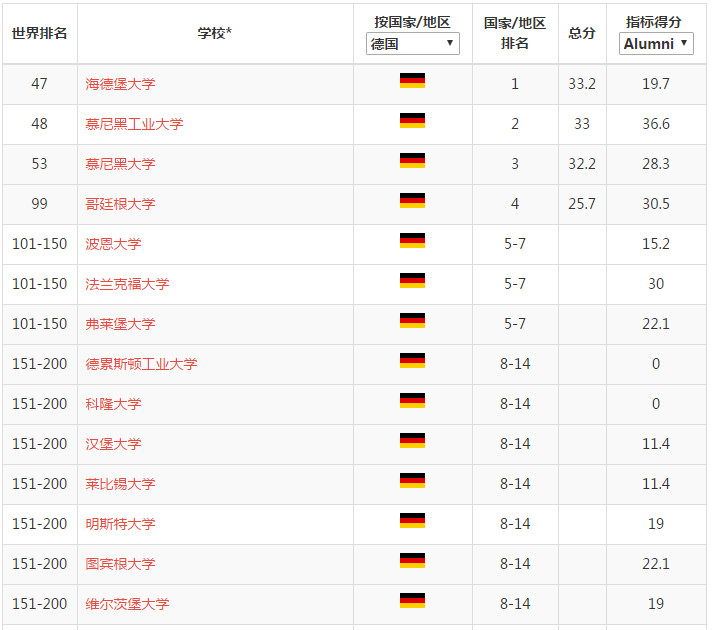
Task: Select Alumni score 0 in 德累斯顿工业大学 row
Action: click(656, 364)
